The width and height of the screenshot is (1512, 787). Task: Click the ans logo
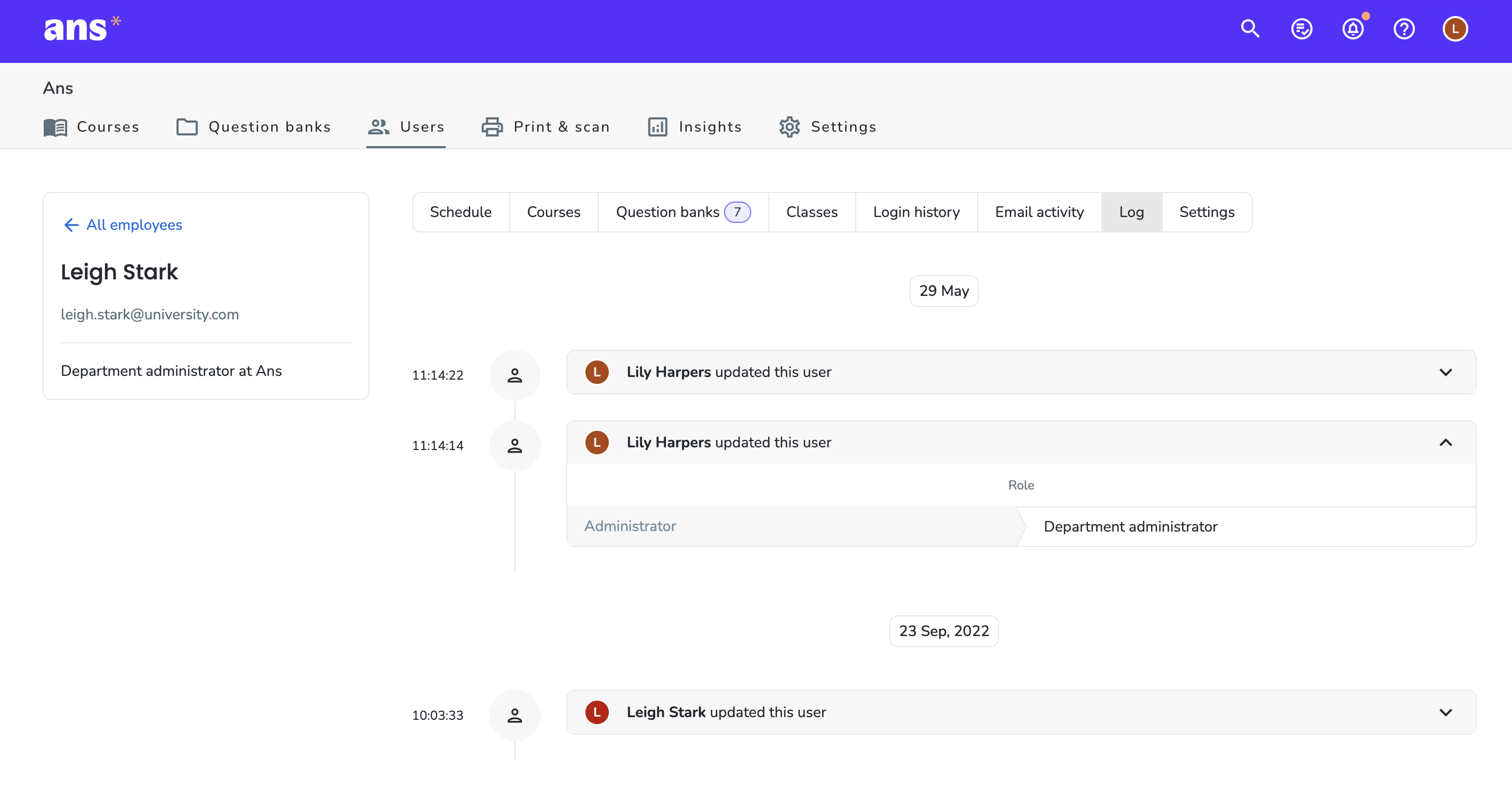click(x=82, y=28)
